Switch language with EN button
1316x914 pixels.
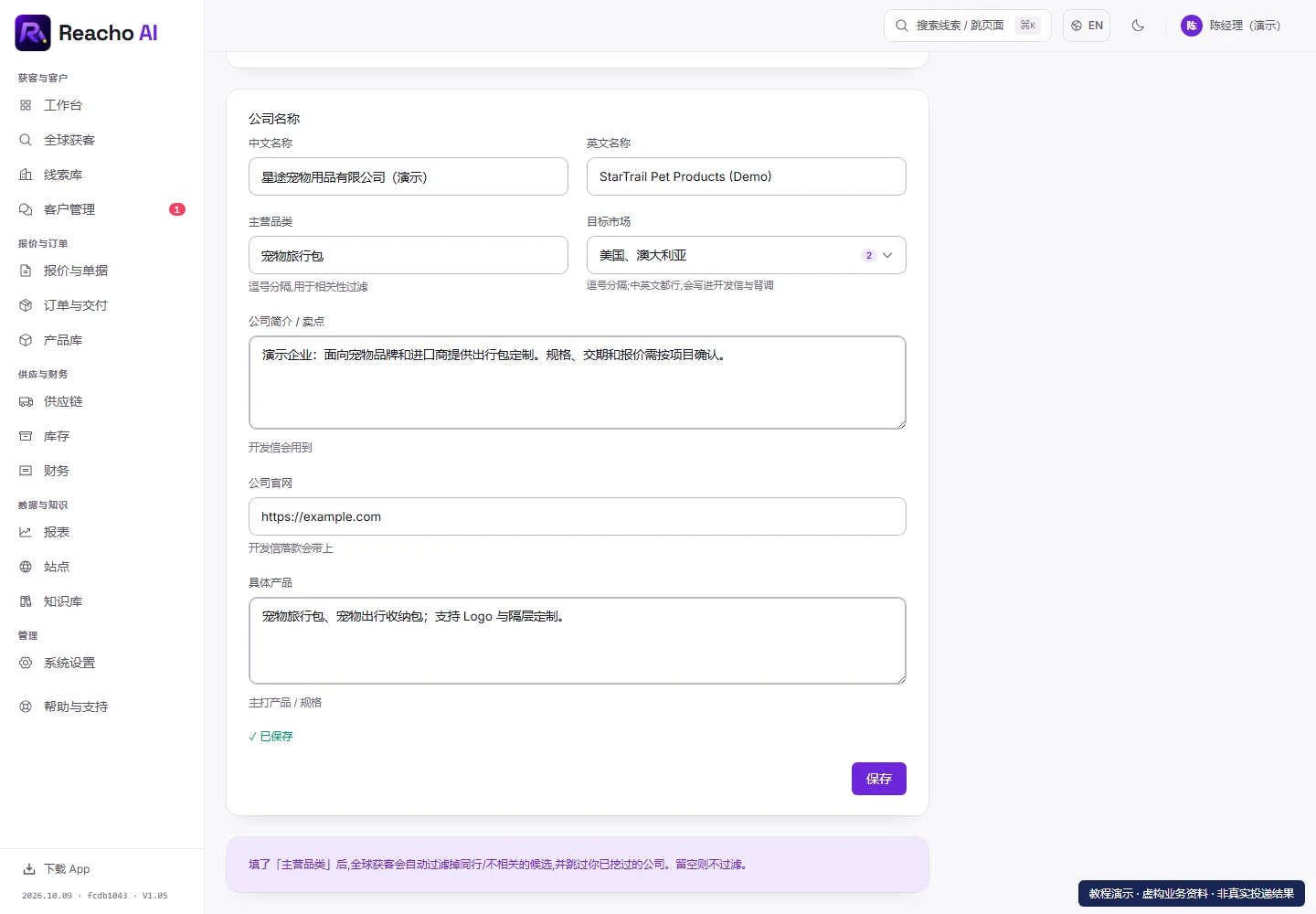click(1087, 26)
